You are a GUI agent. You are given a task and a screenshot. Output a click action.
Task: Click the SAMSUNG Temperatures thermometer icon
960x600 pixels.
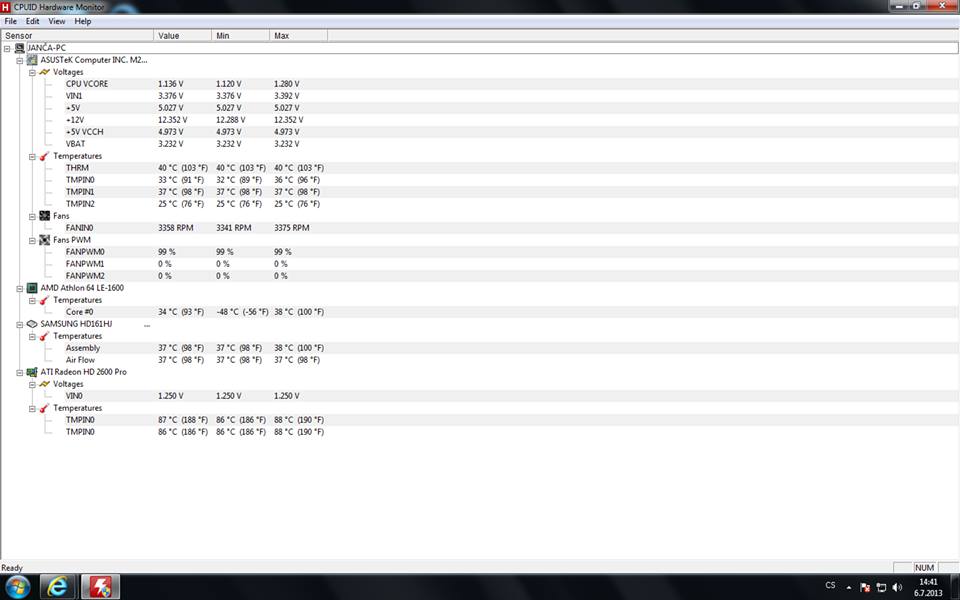(x=44, y=336)
